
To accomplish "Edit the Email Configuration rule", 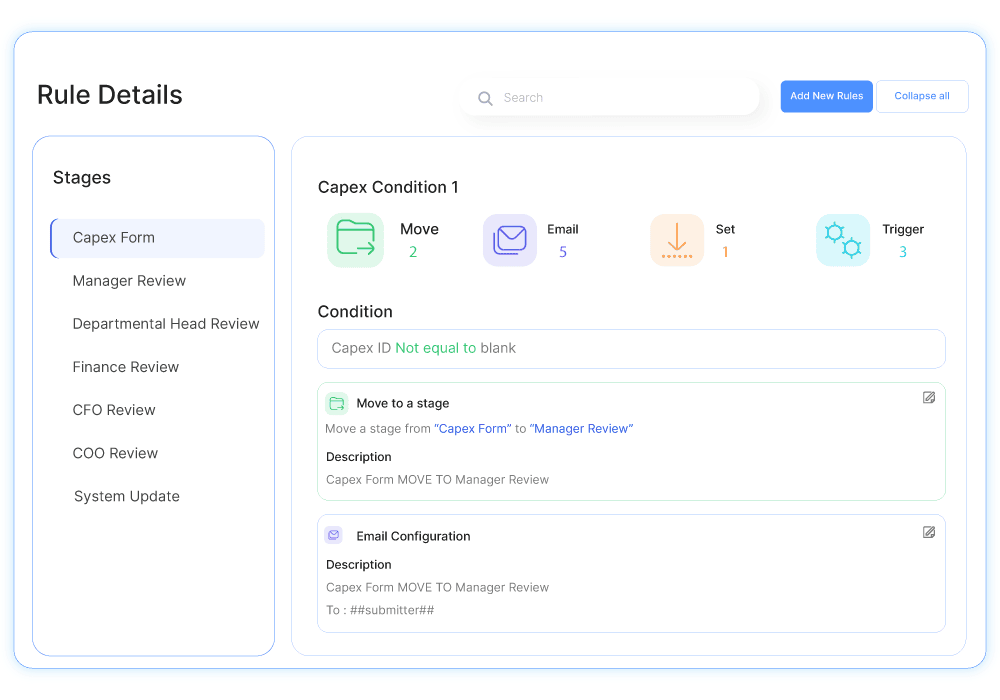I will [929, 532].
